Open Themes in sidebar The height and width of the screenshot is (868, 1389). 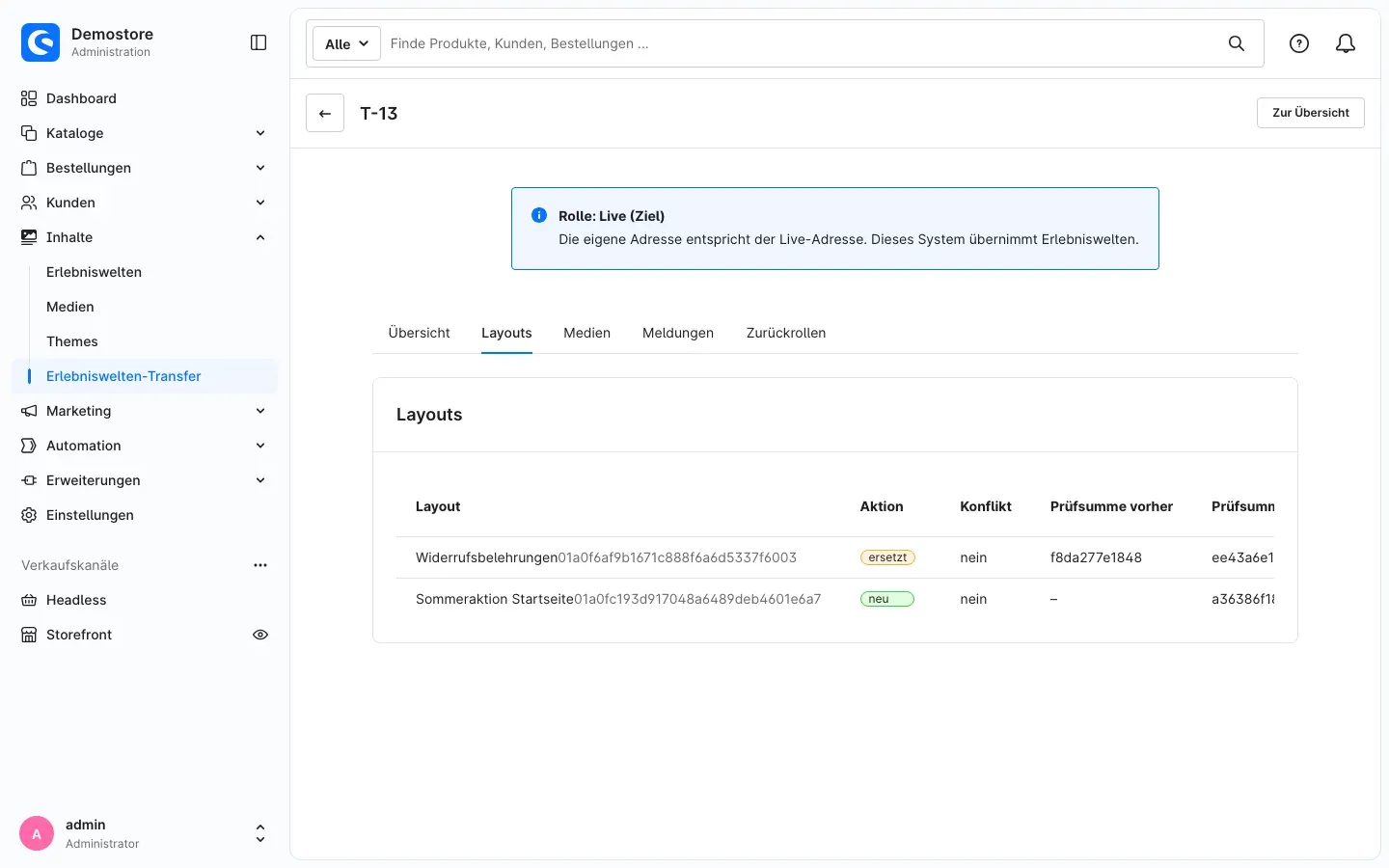click(x=72, y=341)
